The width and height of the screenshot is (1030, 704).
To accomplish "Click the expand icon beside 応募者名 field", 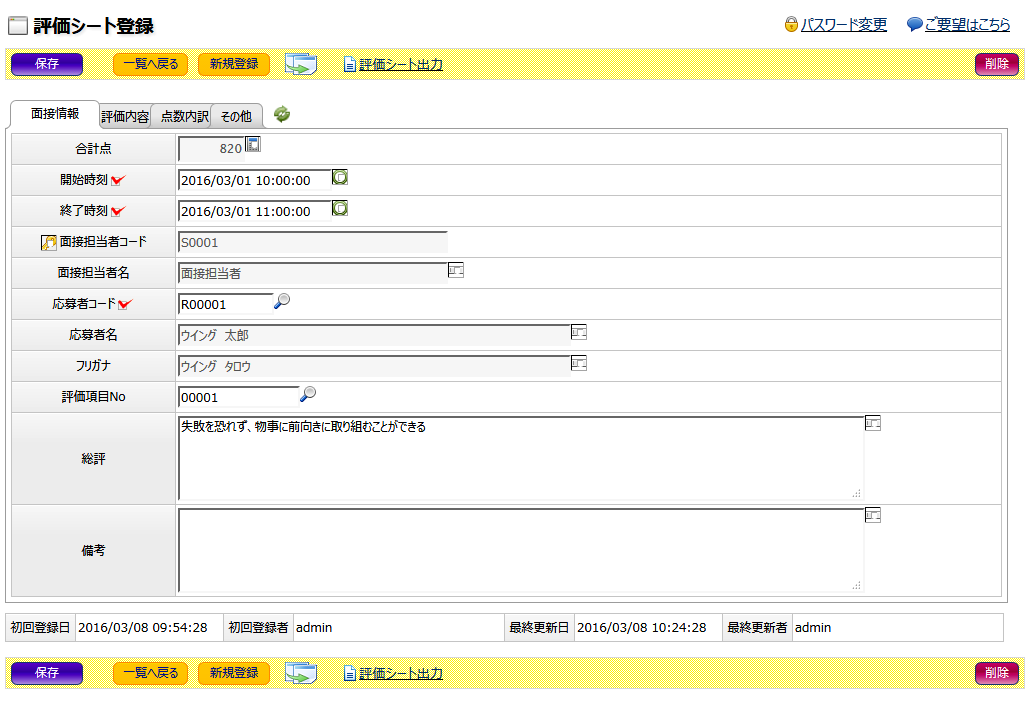I will 579,332.
